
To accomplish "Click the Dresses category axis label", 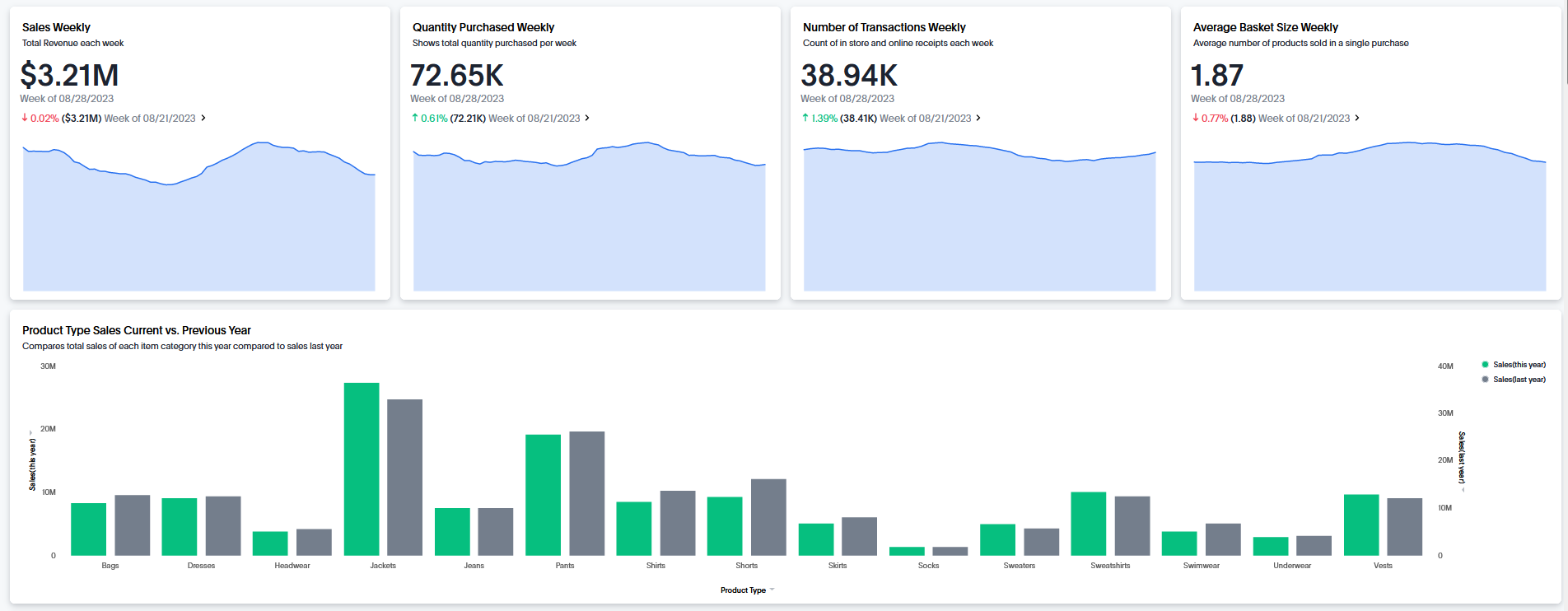I will [x=201, y=566].
